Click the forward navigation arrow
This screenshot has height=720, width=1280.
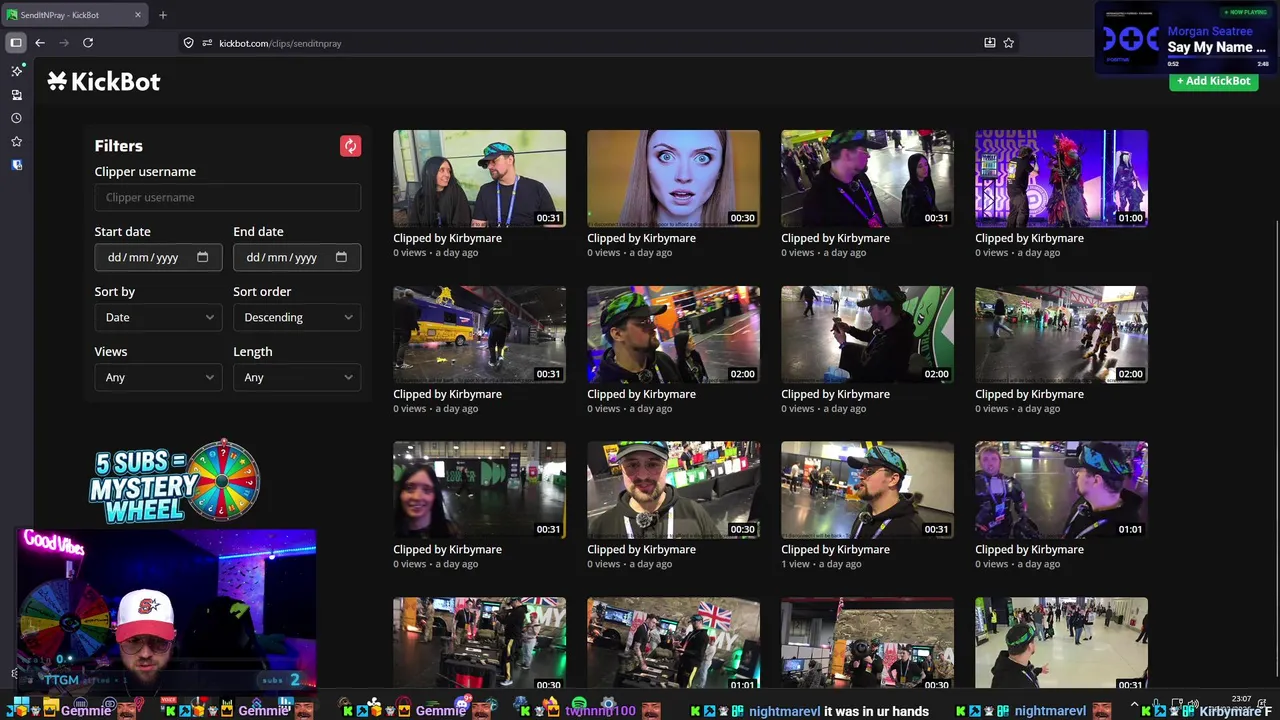(x=64, y=43)
